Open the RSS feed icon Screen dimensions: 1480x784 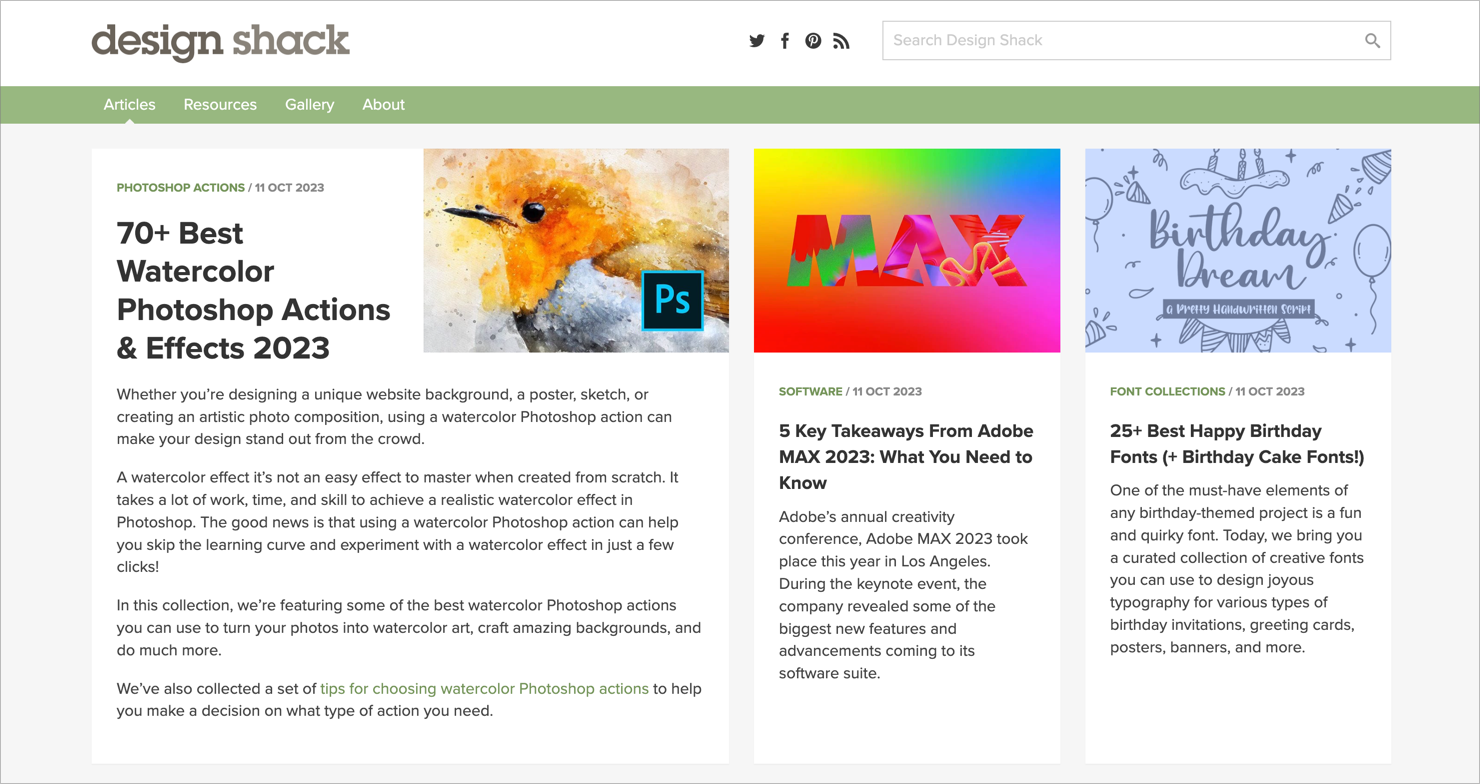click(x=841, y=41)
